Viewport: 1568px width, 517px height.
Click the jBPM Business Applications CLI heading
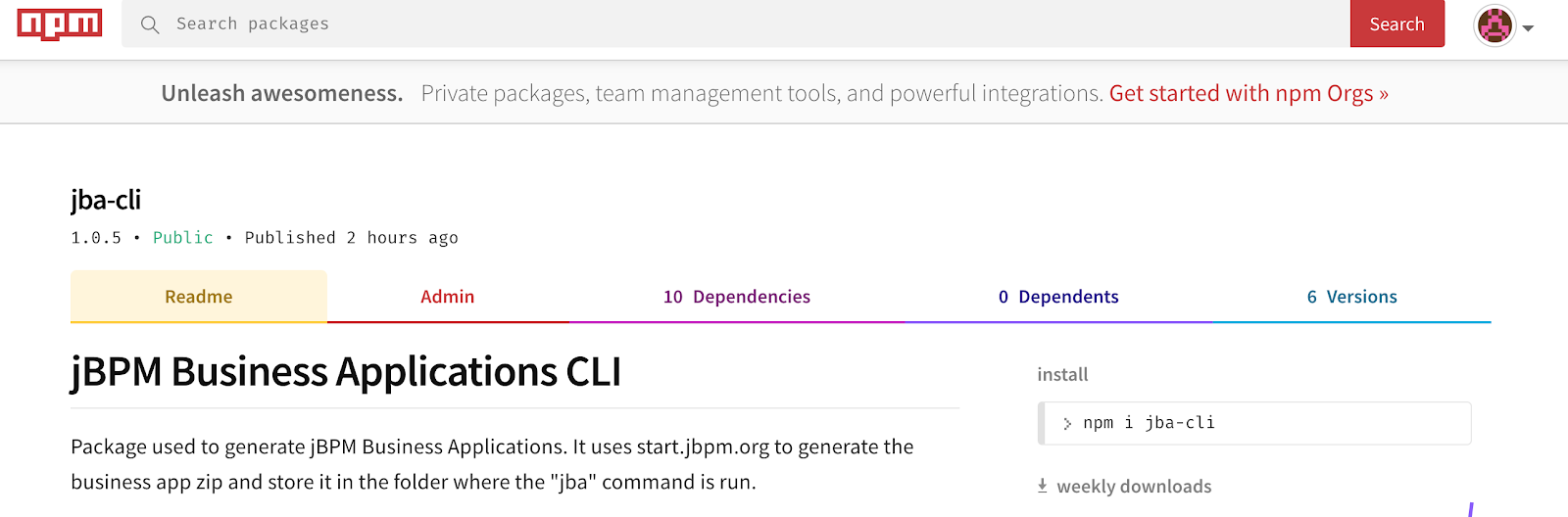click(346, 372)
